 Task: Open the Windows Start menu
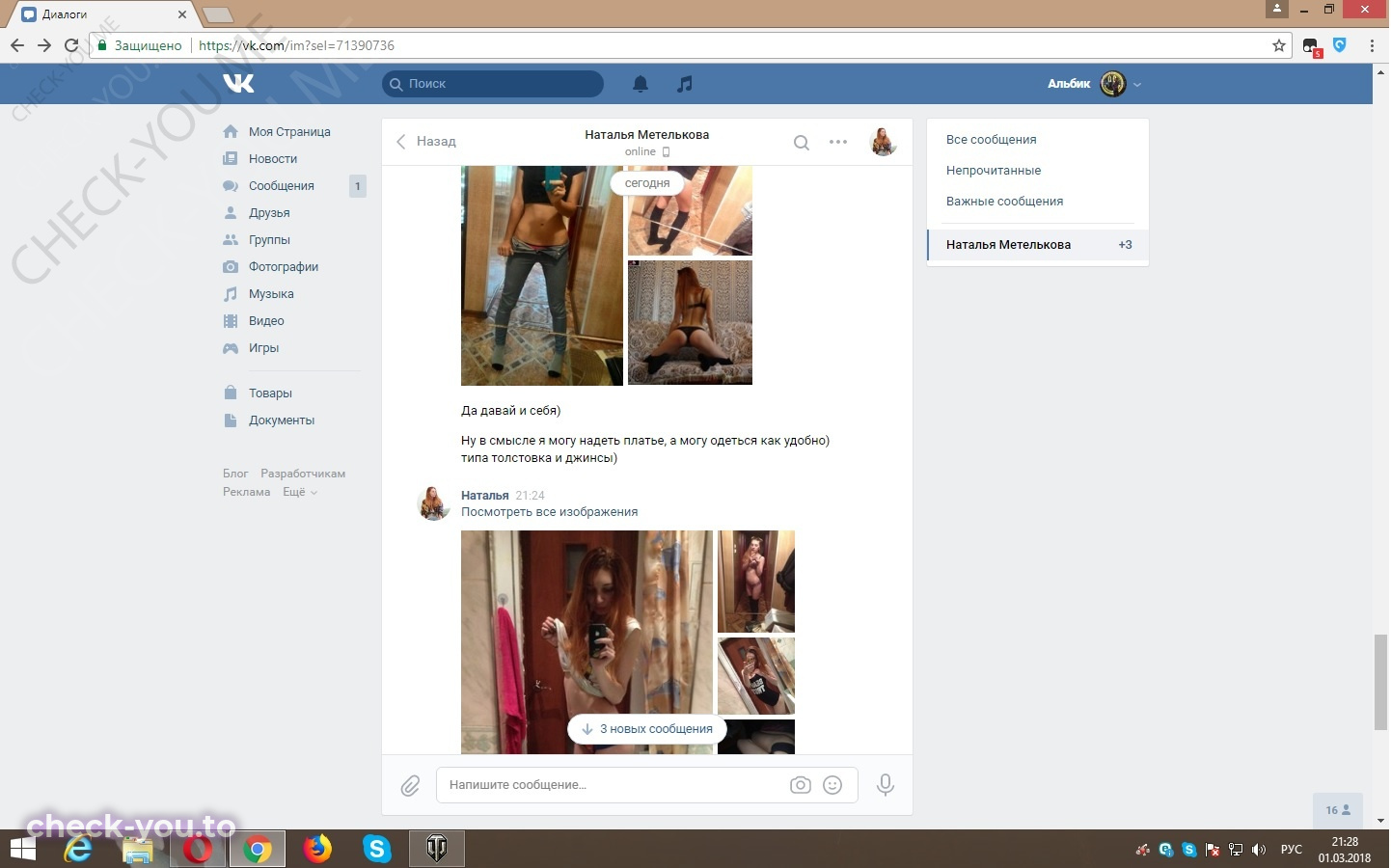[22, 850]
